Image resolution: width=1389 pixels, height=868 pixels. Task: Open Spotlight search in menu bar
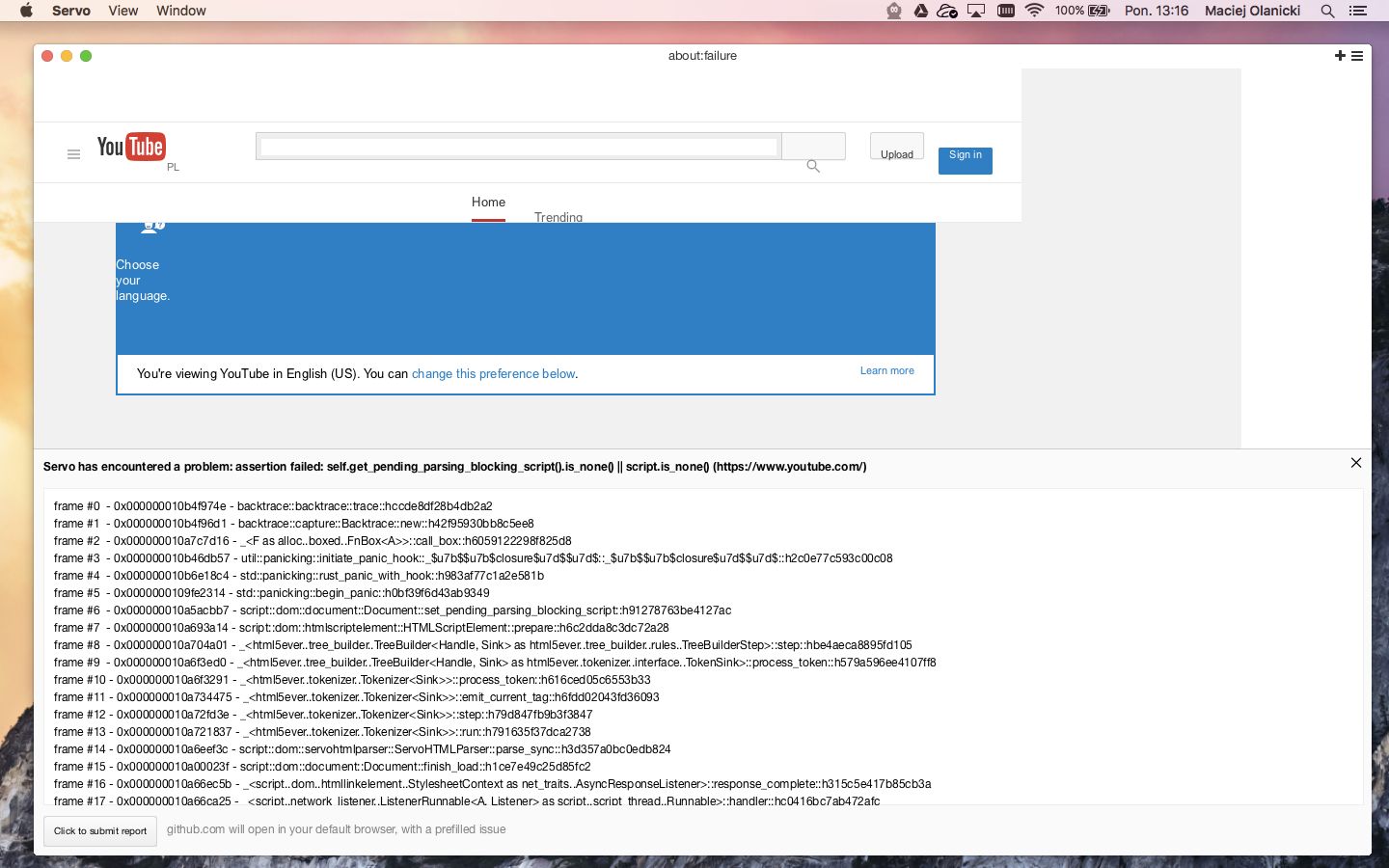click(x=1327, y=11)
